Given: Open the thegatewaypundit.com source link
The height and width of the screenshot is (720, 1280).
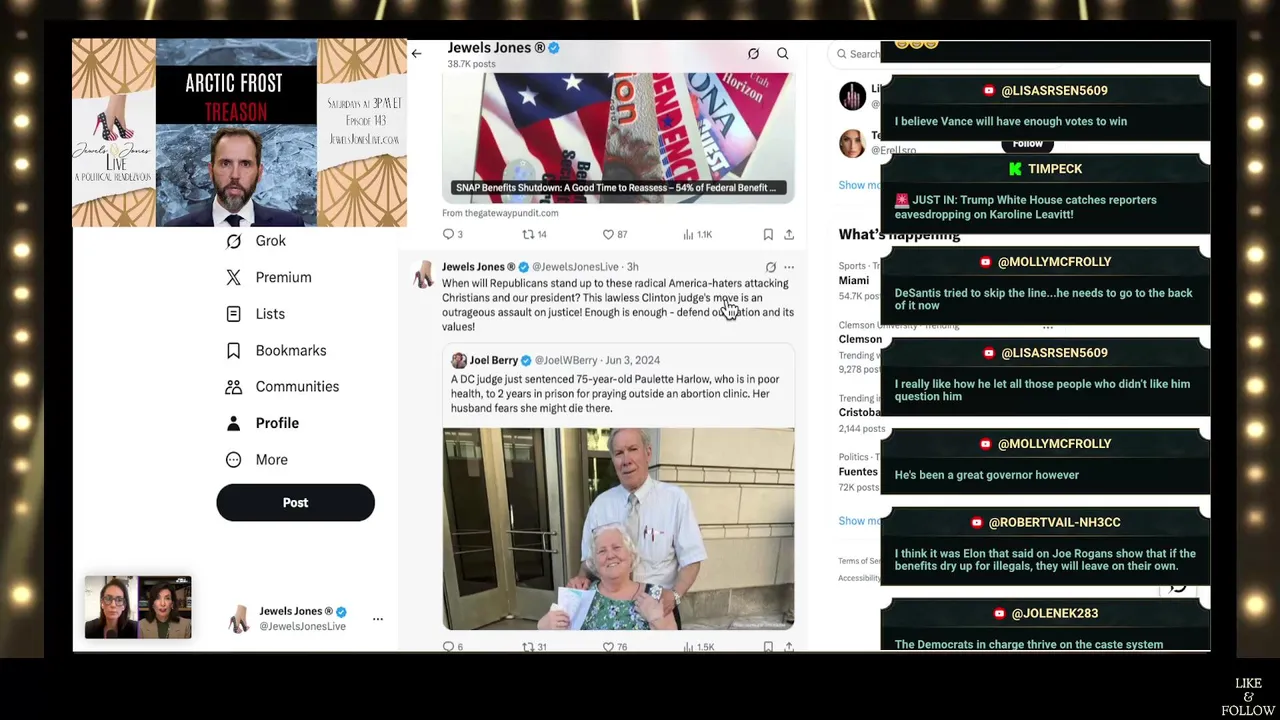Looking at the screenshot, I should click(500, 213).
